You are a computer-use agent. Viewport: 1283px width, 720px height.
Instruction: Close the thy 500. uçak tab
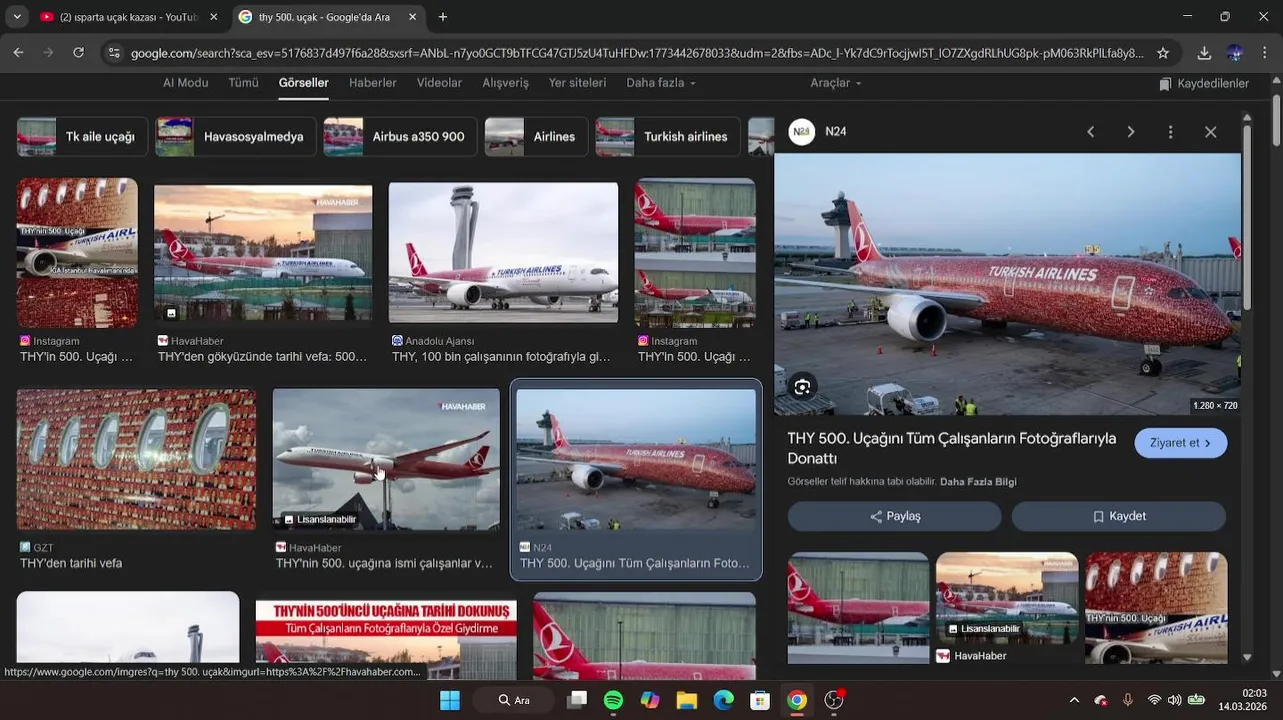click(x=413, y=17)
